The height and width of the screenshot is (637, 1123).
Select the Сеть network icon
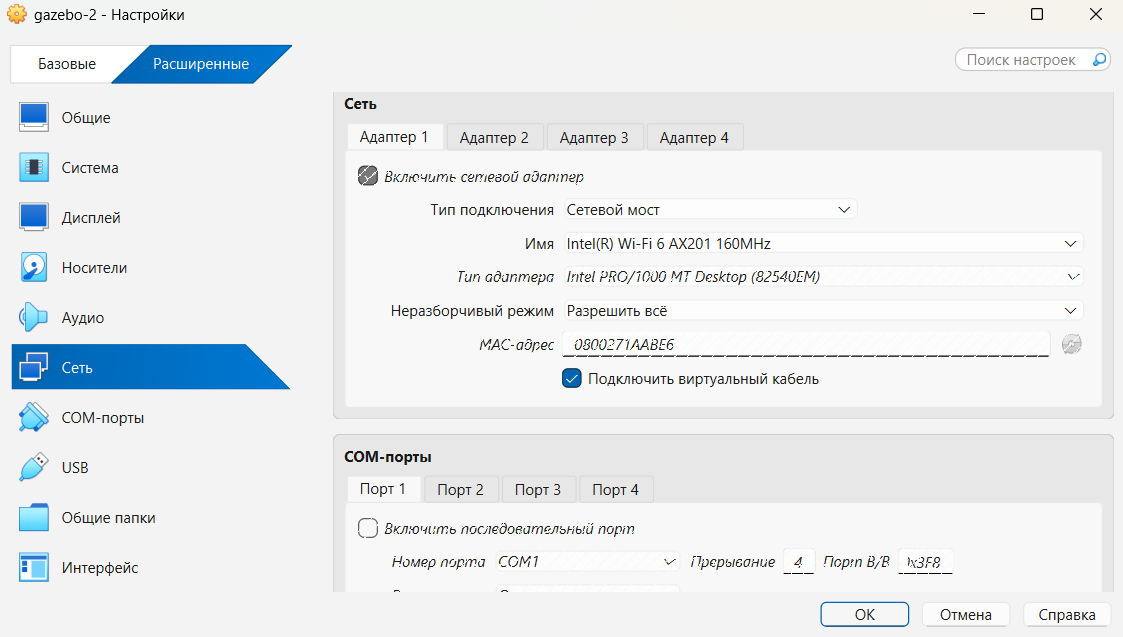pos(34,367)
